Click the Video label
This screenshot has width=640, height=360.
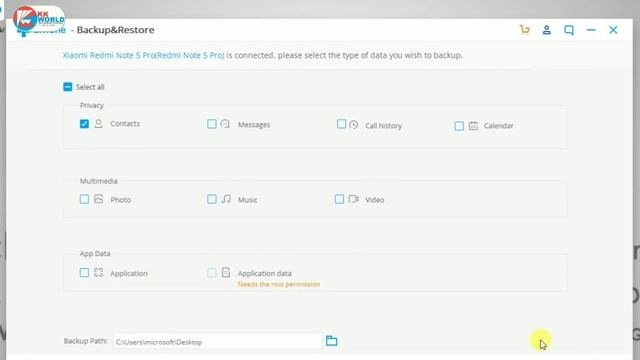[375, 200]
